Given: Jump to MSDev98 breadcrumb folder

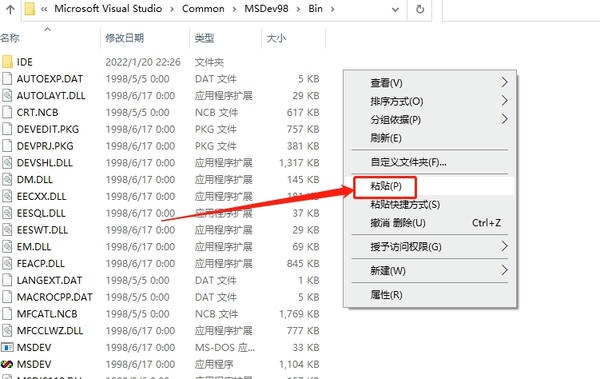Looking at the screenshot, I should [x=266, y=8].
